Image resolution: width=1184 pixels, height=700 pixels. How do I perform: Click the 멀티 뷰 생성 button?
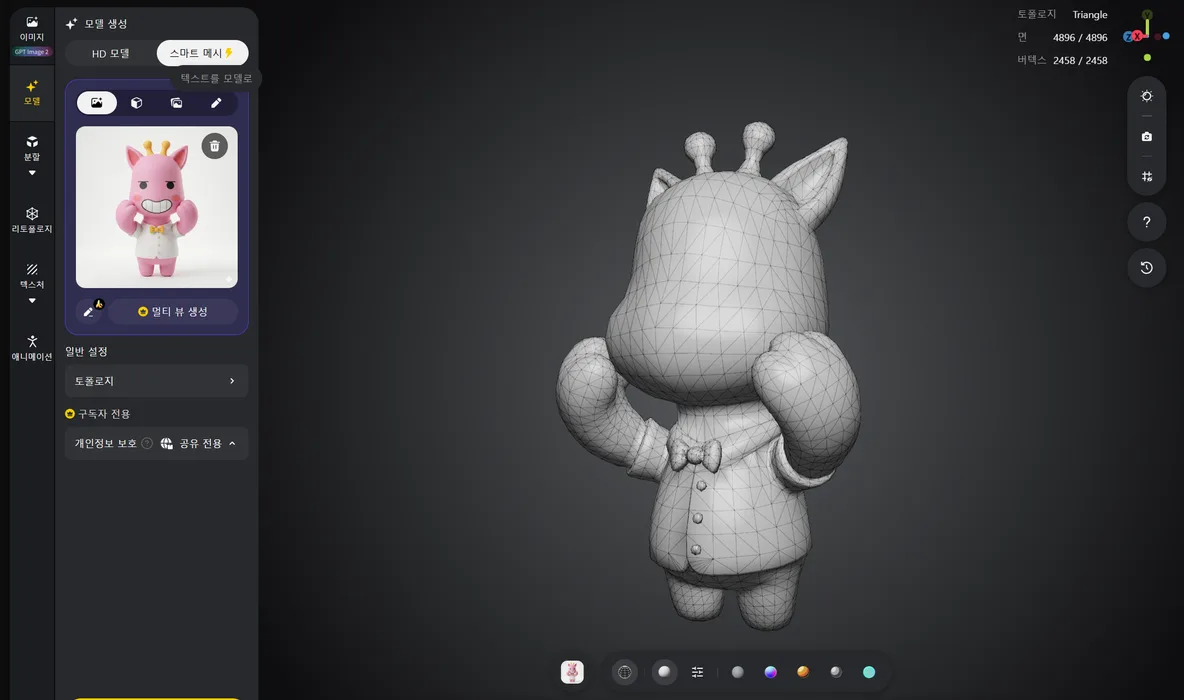click(173, 311)
